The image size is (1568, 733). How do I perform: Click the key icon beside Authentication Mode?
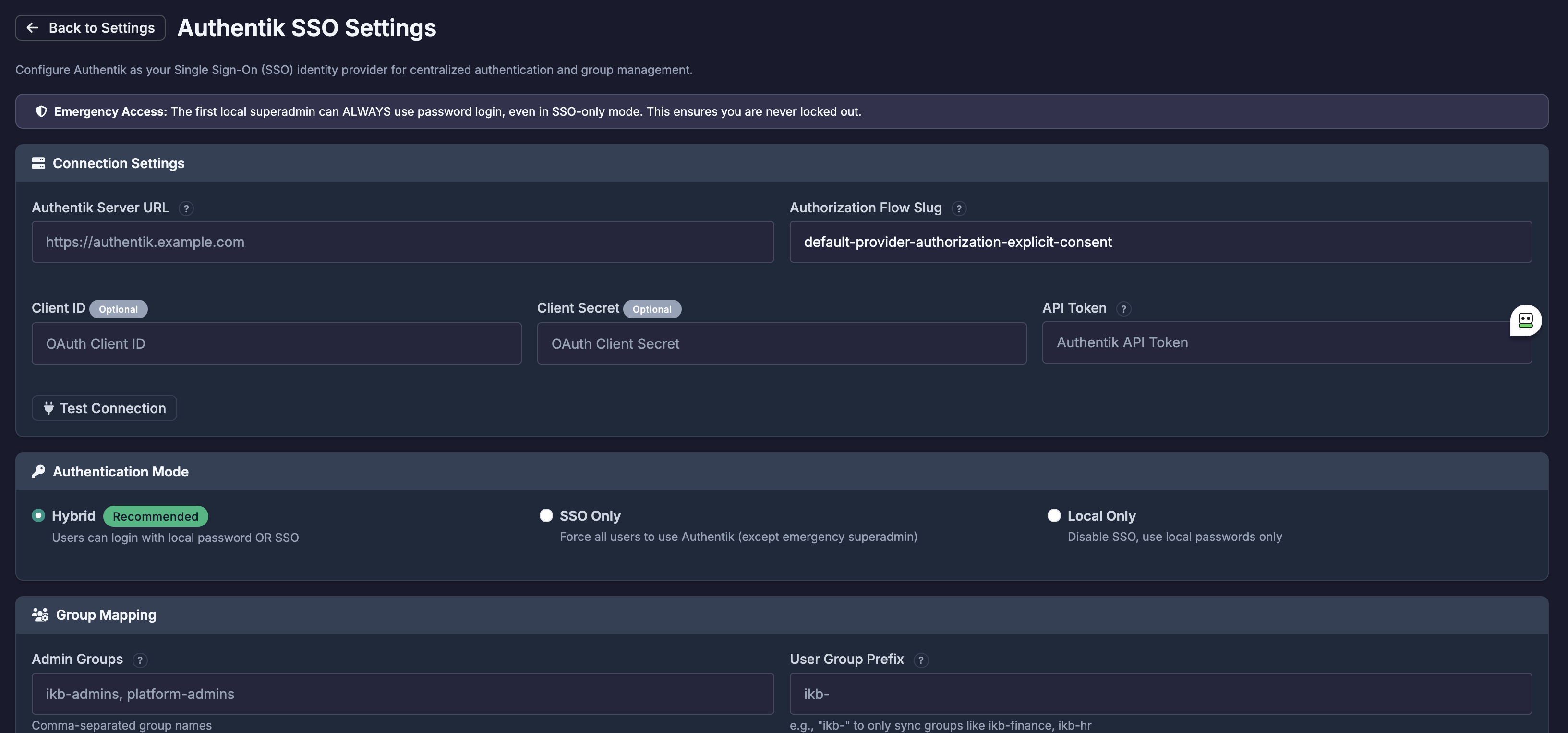click(38, 472)
